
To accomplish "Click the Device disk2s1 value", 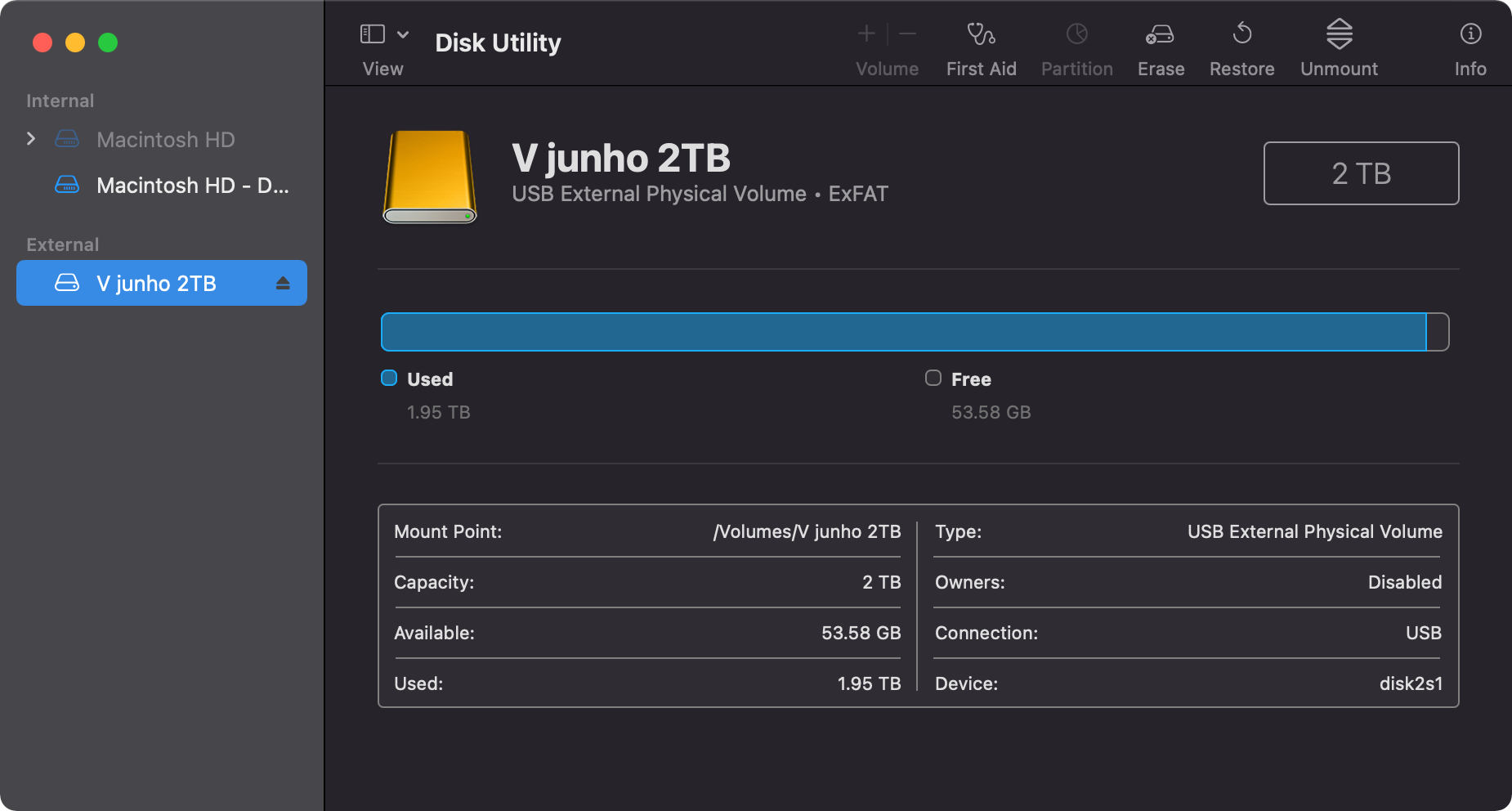I will point(1411,683).
